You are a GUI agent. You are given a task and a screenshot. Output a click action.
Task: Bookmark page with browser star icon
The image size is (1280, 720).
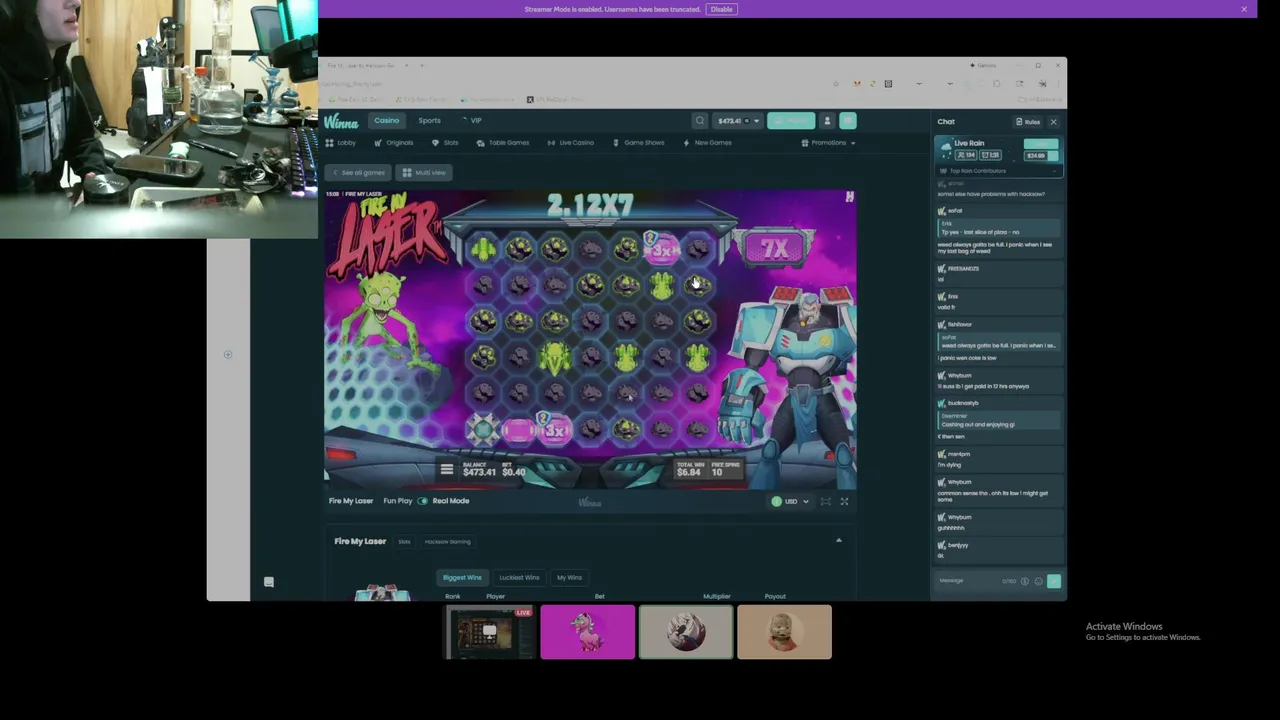(x=836, y=84)
